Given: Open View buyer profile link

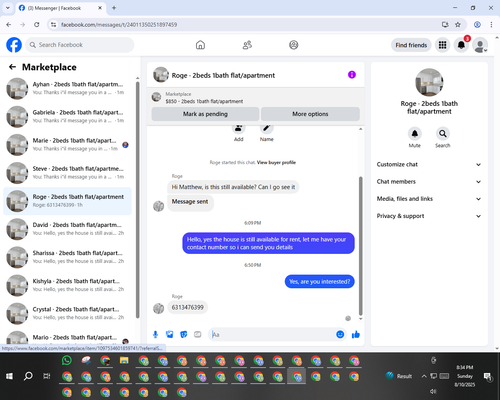Looking at the screenshot, I should coord(276,162).
